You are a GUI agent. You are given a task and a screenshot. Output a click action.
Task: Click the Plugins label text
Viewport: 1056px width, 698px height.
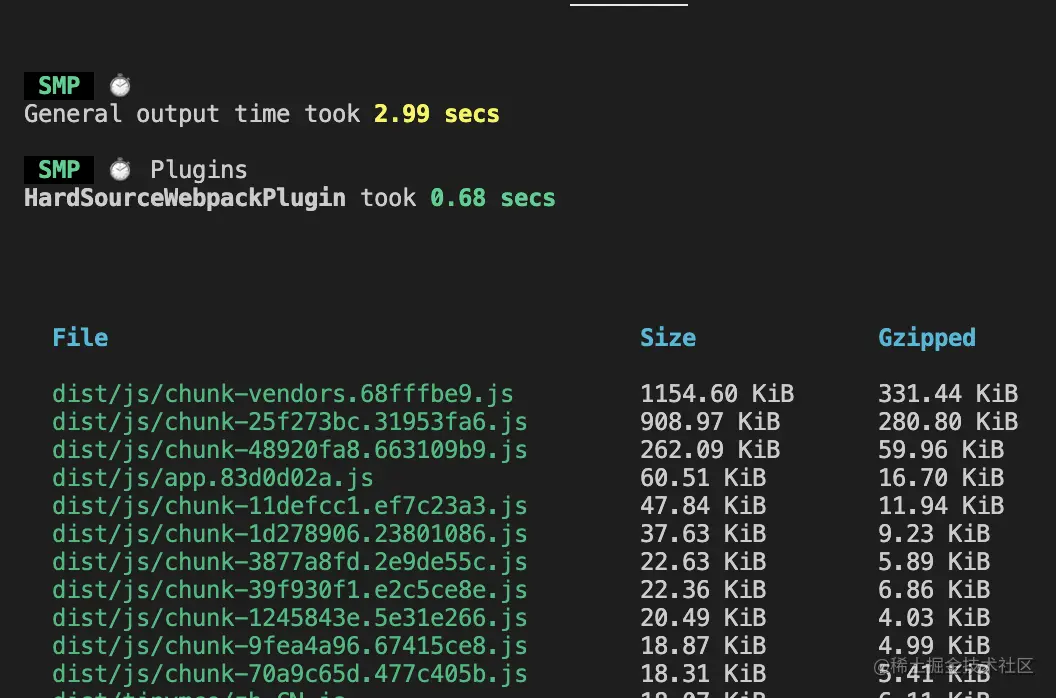tap(199, 170)
